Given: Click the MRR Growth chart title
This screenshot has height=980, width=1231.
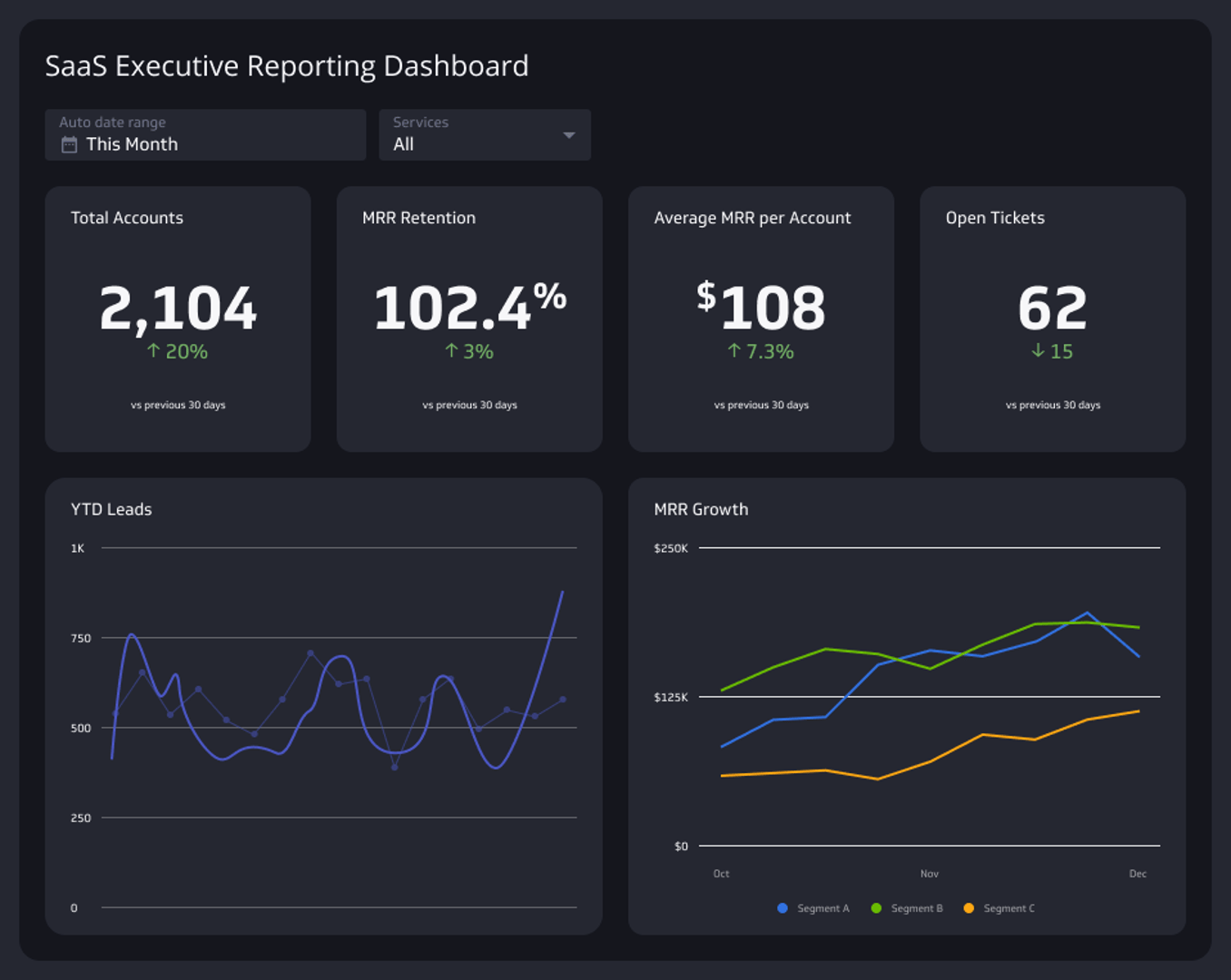Looking at the screenshot, I should [x=701, y=510].
